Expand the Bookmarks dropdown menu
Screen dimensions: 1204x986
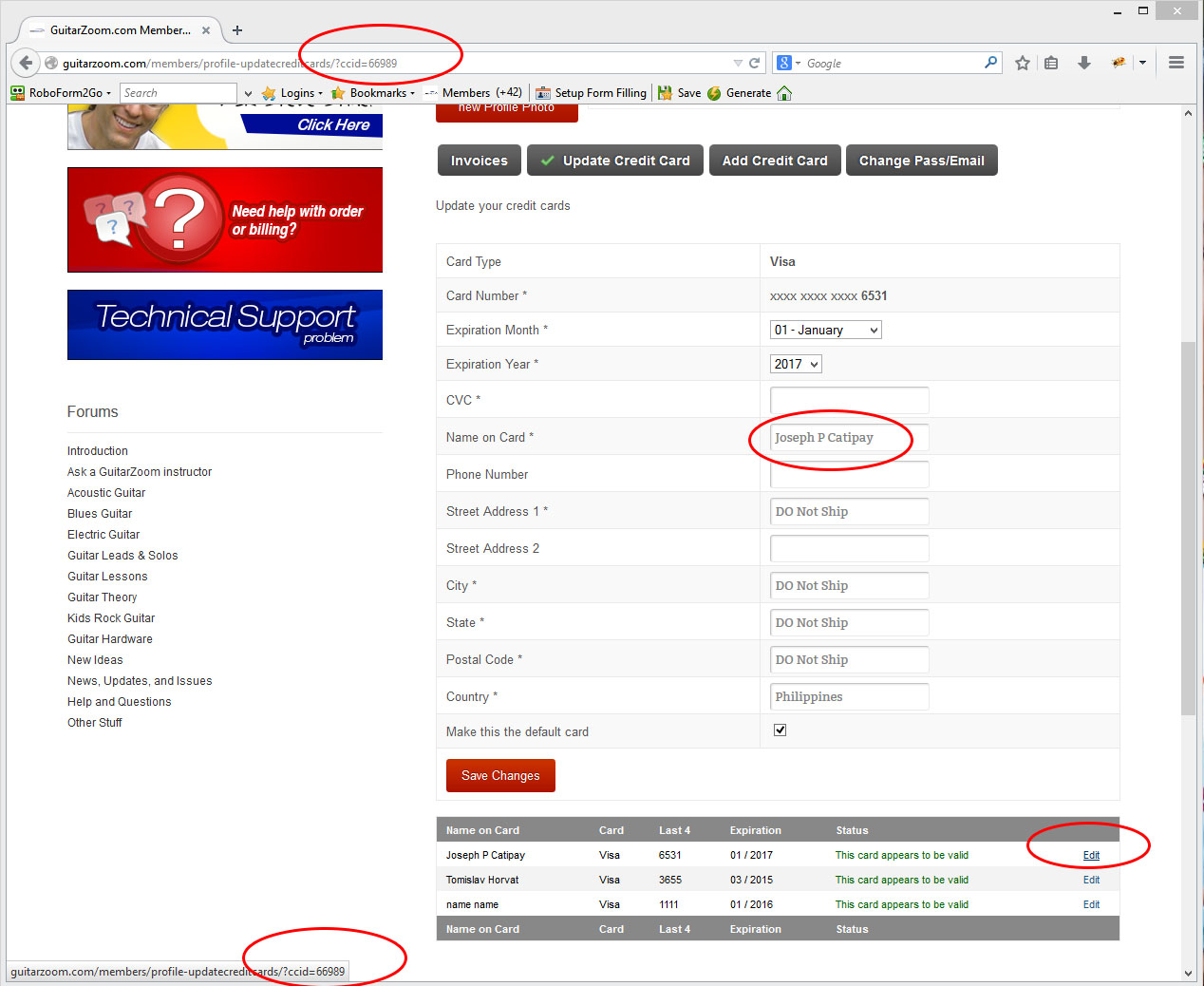pyautogui.click(x=412, y=93)
